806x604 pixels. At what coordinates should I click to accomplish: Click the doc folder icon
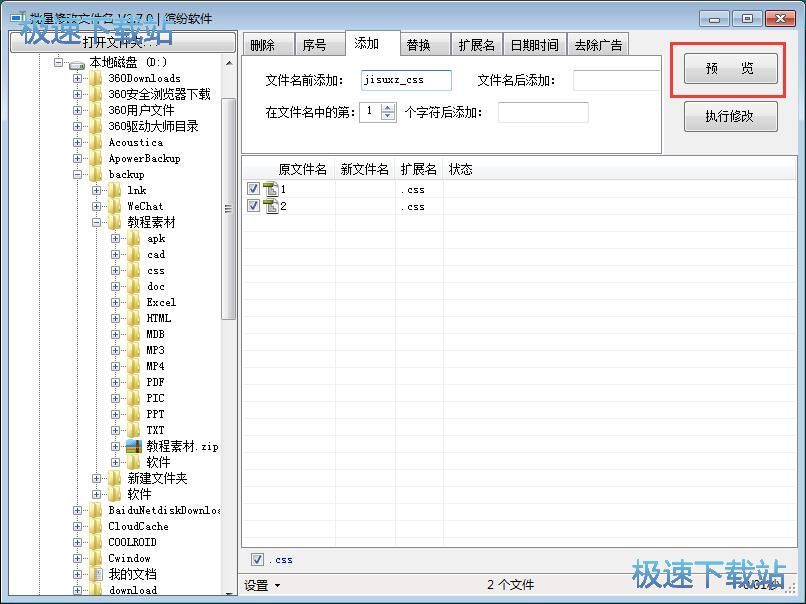click(134, 286)
